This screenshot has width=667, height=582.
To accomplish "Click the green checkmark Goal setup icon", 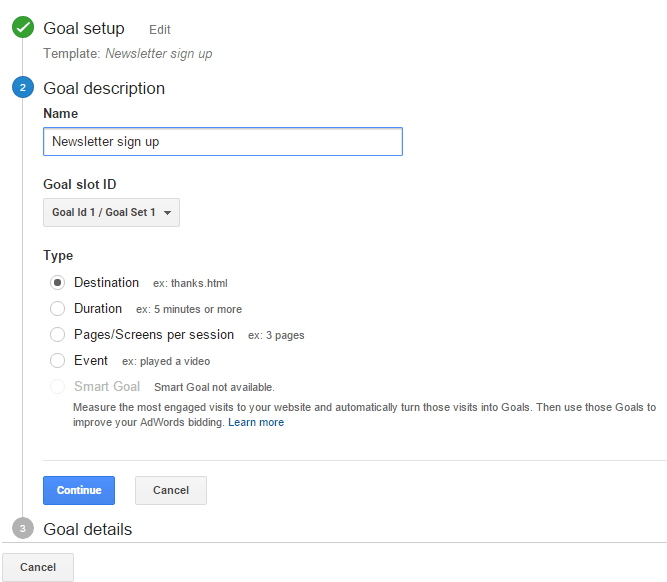I will (23, 27).
